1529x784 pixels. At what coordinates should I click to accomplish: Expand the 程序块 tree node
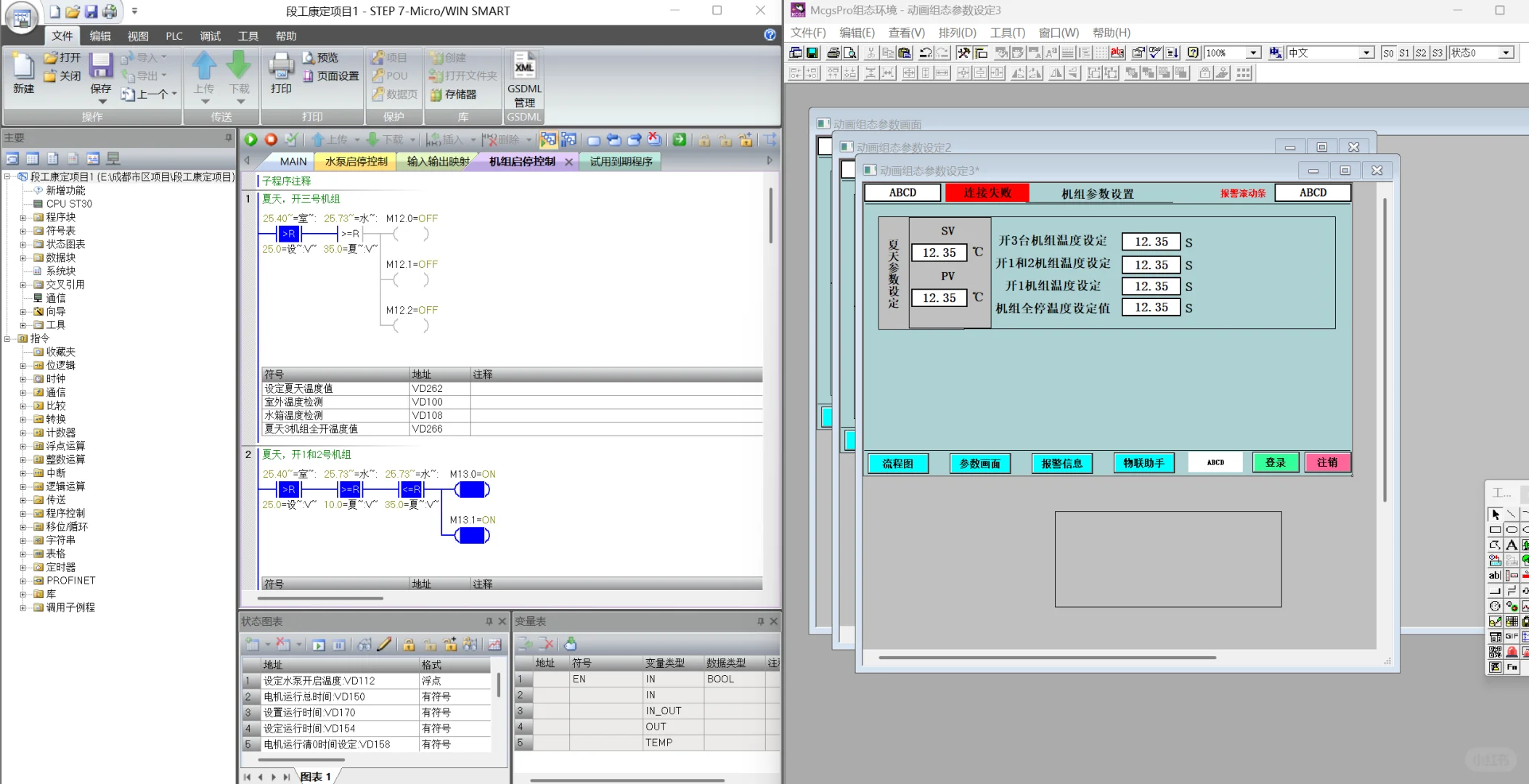pos(23,217)
